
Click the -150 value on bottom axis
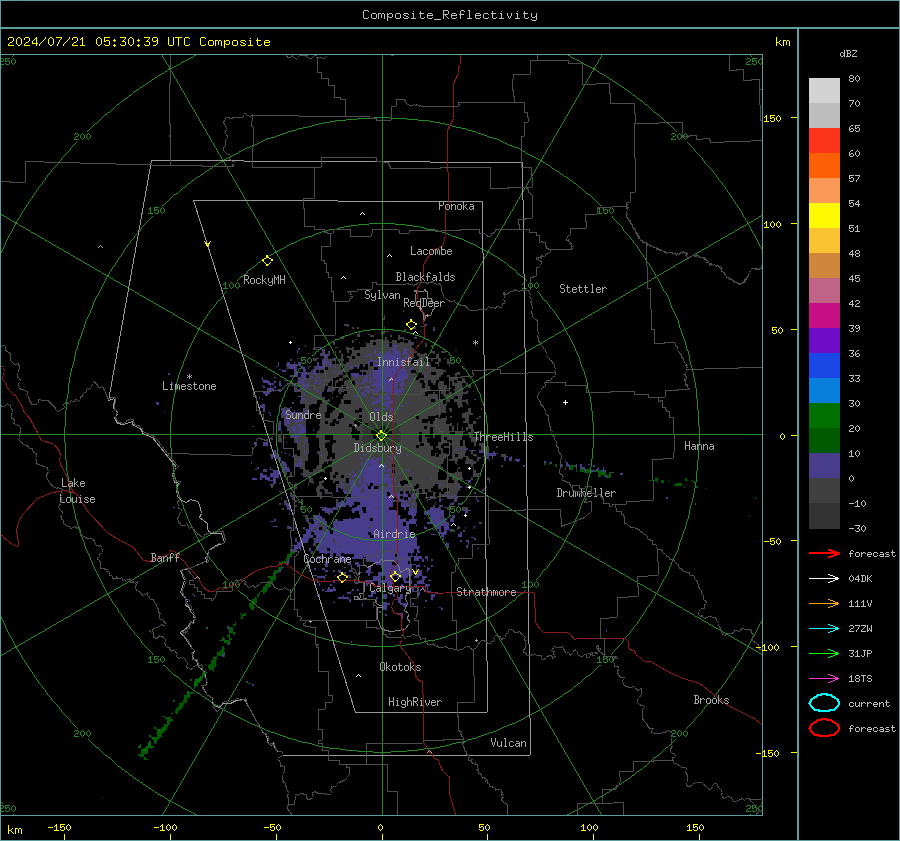[x=59, y=827]
